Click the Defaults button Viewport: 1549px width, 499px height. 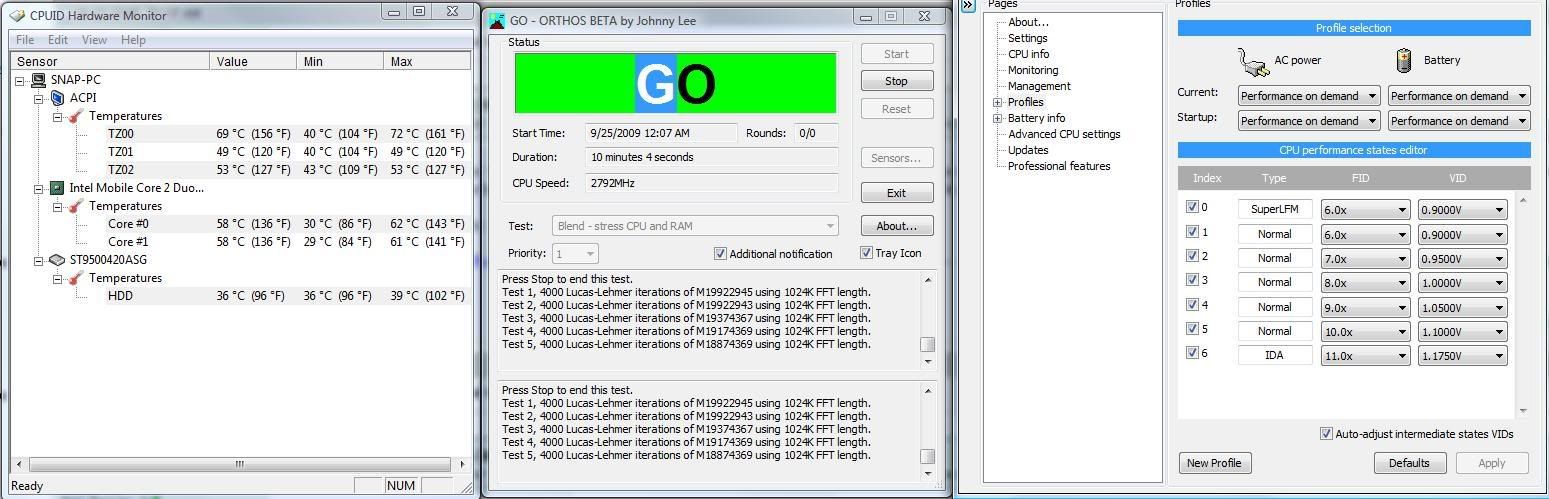(x=1409, y=463)
